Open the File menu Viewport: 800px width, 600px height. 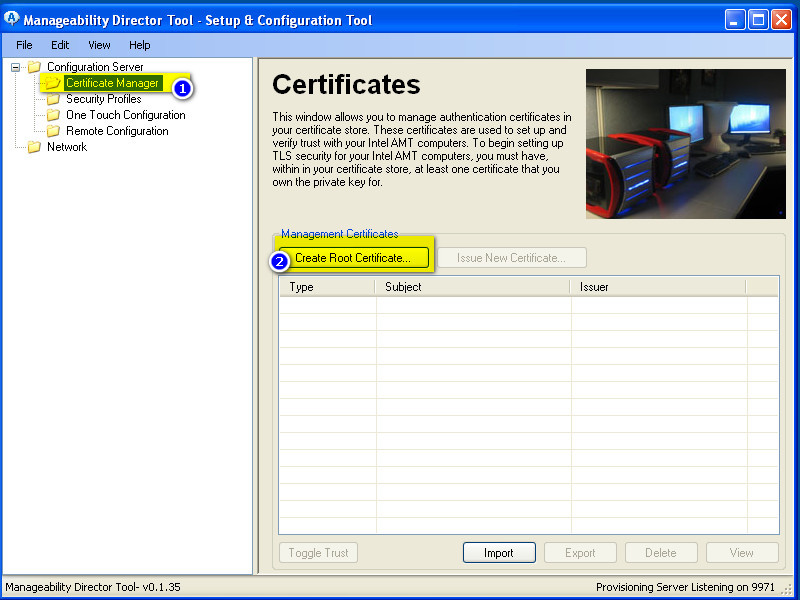point(24,45)
